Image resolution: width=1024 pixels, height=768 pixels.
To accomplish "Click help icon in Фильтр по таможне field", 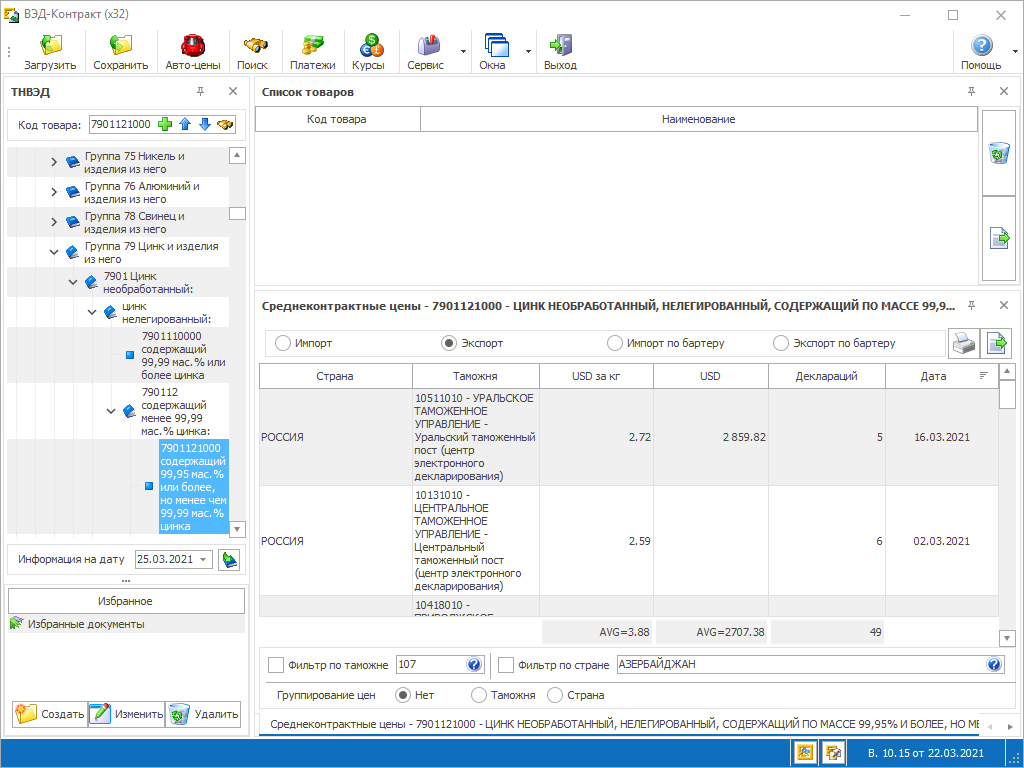I will [x=474, y=665].
